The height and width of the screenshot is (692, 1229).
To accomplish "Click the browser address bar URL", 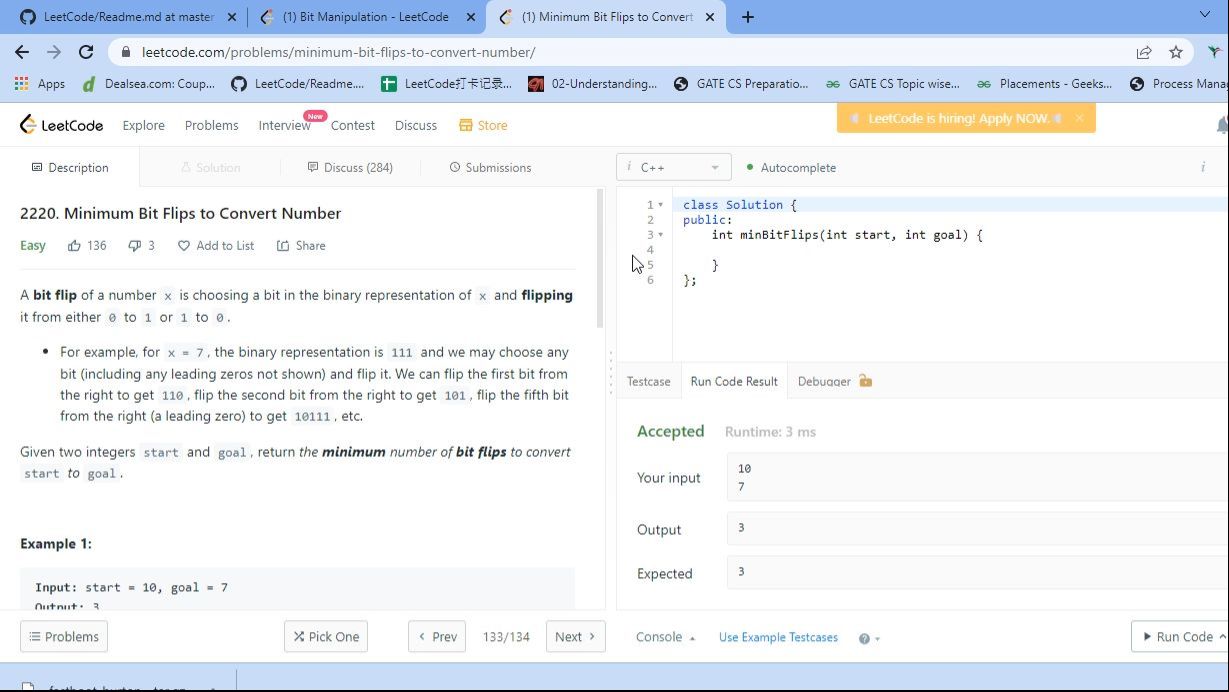I will tap(338, 52).
